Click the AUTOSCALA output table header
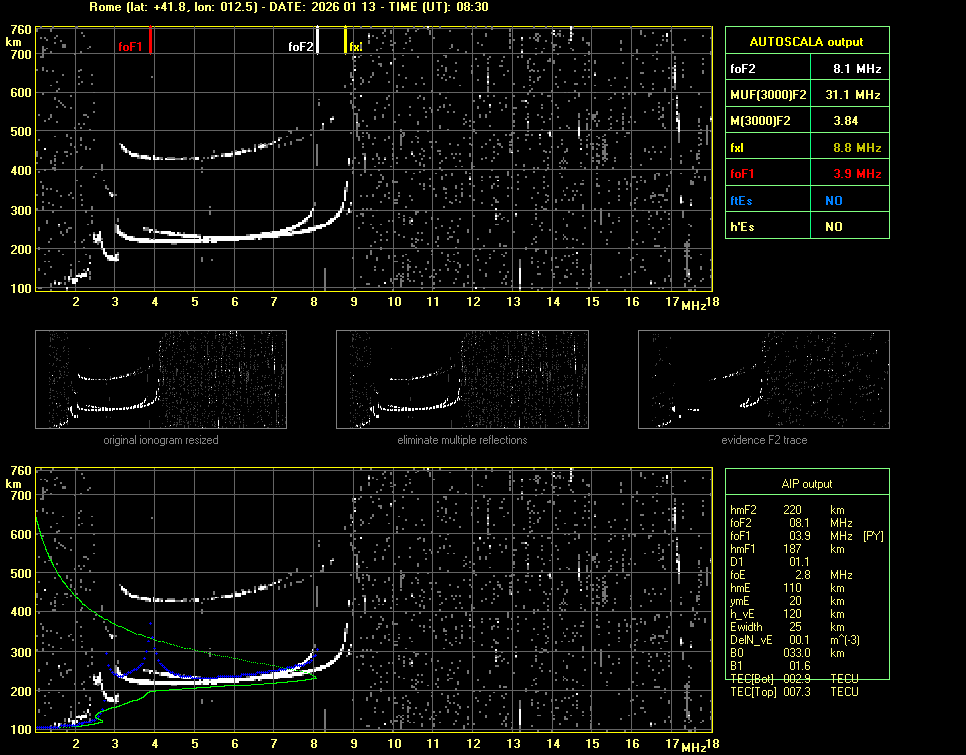The width and height of the screenshot is (966, 755). [x=807, y=42]
